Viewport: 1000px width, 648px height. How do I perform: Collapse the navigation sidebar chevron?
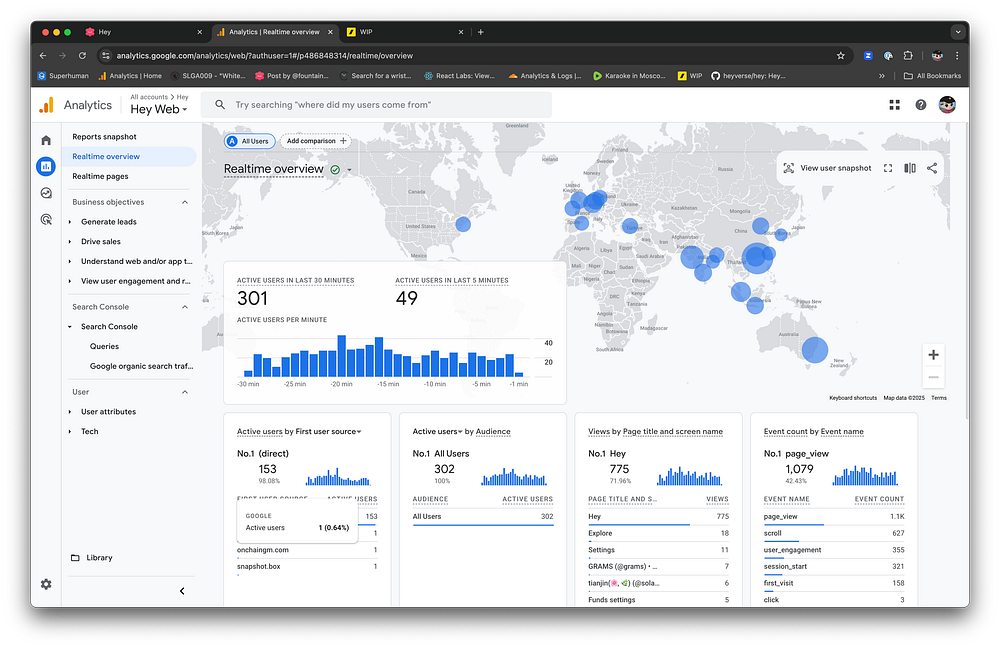pos(182,591)
